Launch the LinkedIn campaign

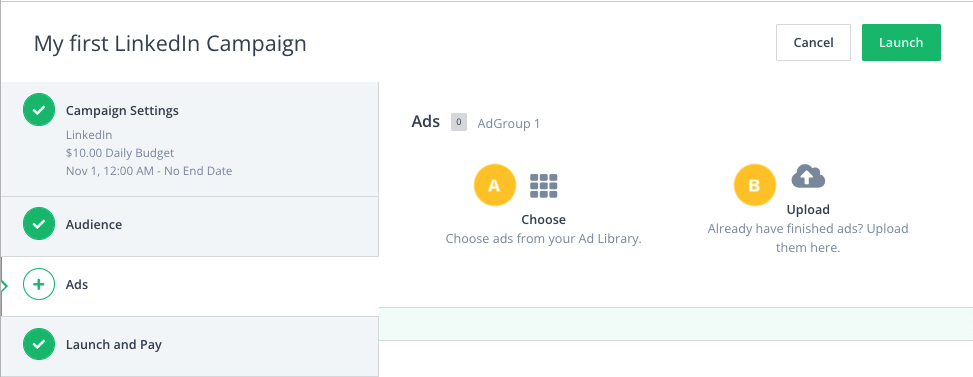901,43
